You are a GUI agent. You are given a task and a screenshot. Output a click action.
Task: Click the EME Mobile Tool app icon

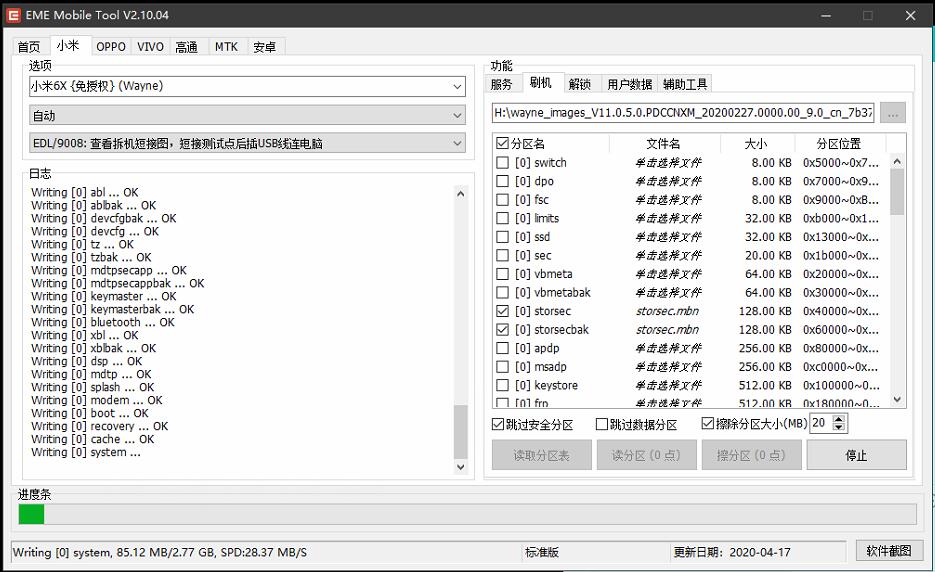point(13,15)
